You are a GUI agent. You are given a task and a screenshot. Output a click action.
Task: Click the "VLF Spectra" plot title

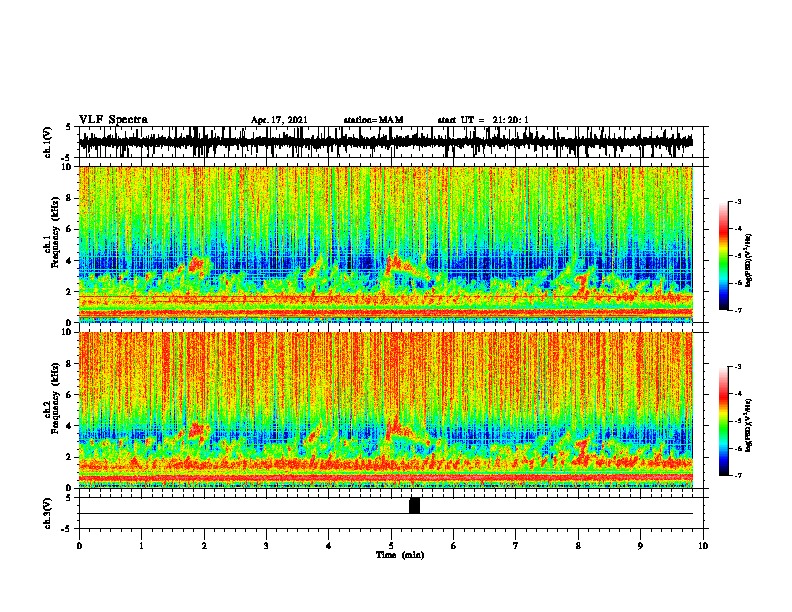pyautogui.click(x=113, y=119)
